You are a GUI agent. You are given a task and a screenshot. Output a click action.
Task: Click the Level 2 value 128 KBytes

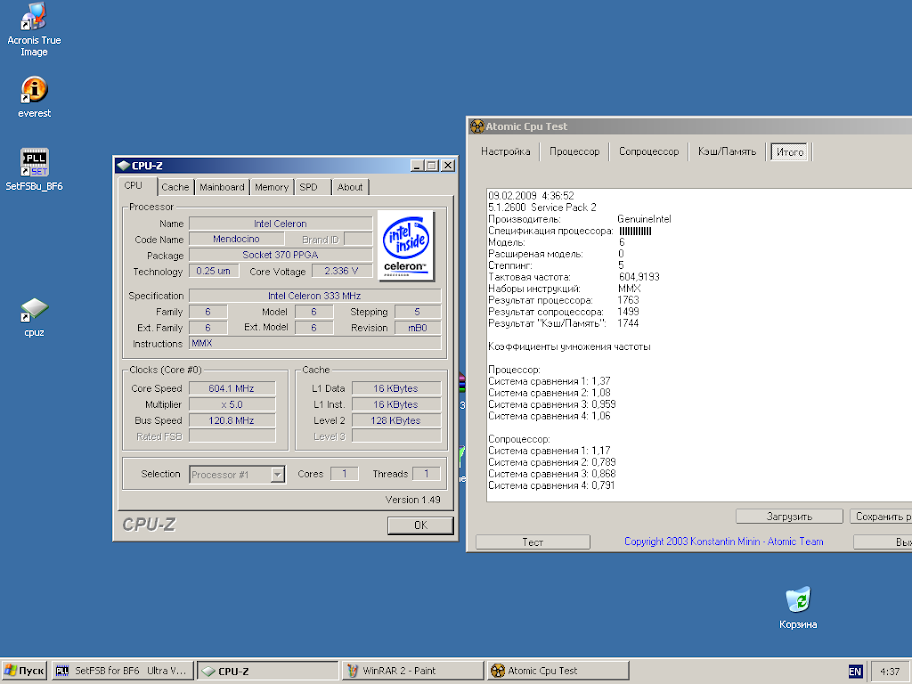click(x=396, y=420)
